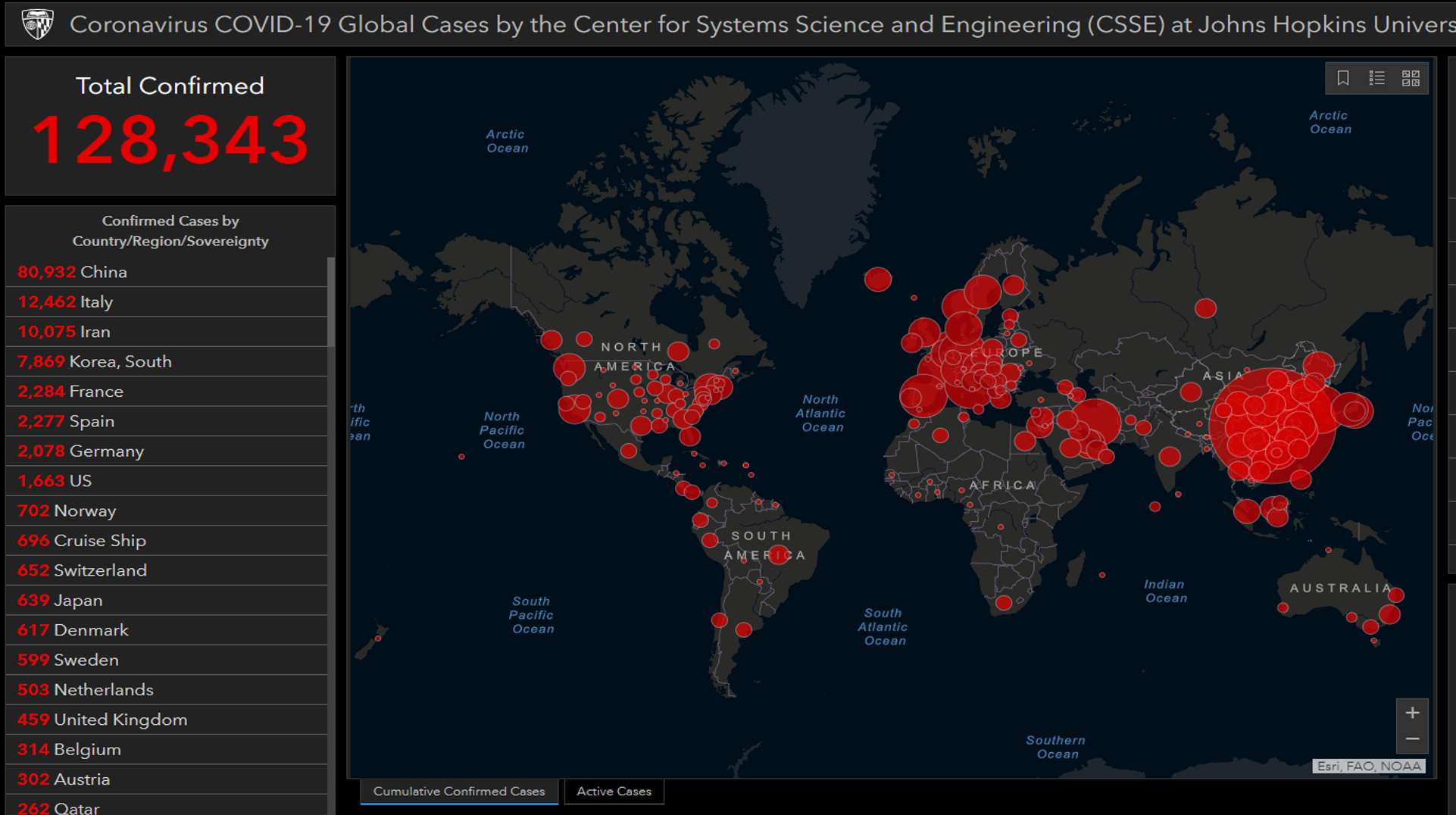Viewport: 1456px width, 815px height.
Task: Click the Johns Hopkins shield logo
Action: click(x=37, y=23)
